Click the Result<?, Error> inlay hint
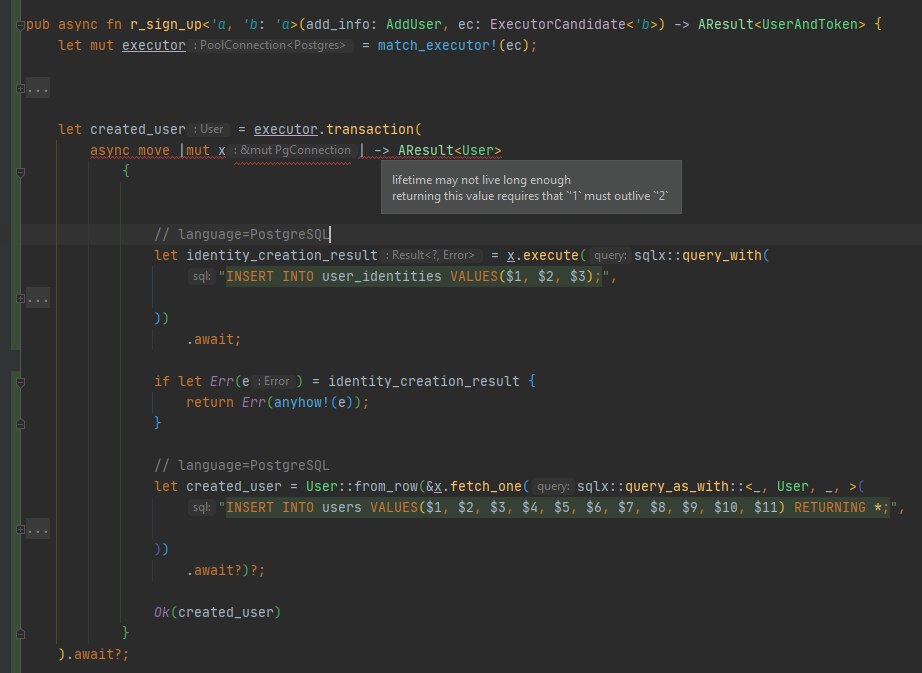 click(x=432, y=256)
